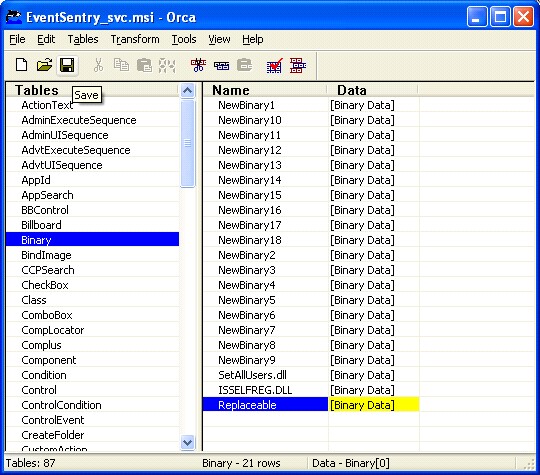
Task: Open the File menu
Action: coord(17,39)
